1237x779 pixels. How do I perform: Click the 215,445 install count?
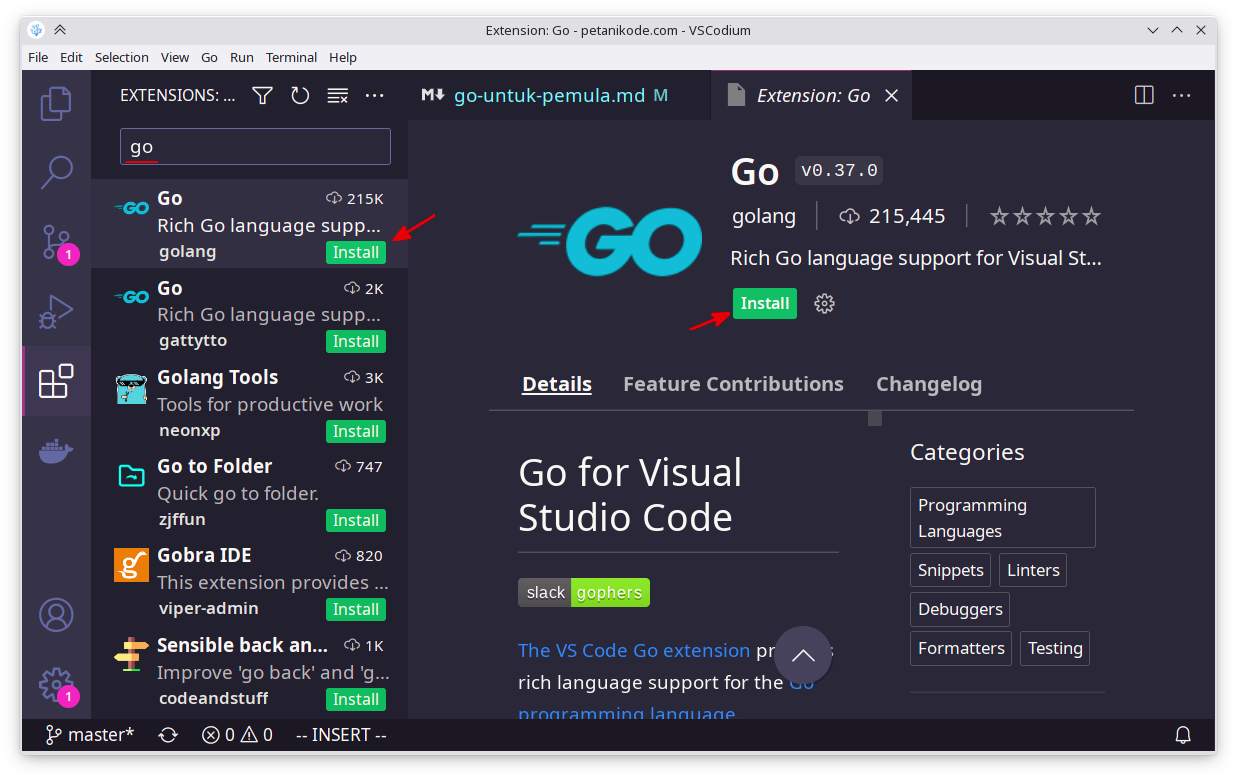click(892, 216)
